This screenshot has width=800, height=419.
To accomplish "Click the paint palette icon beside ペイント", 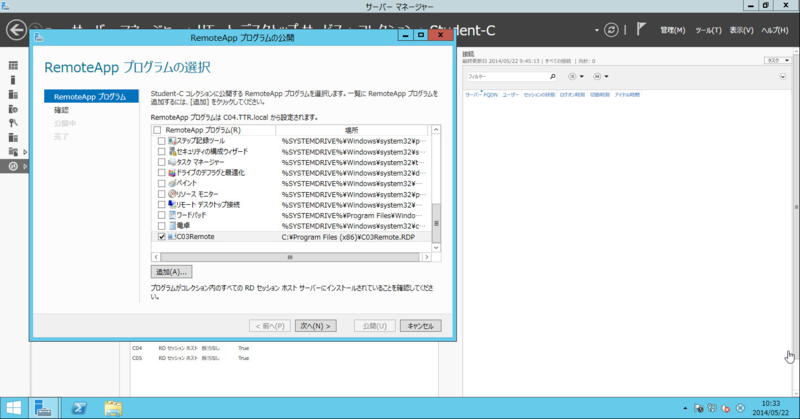I will click(172, 183).
